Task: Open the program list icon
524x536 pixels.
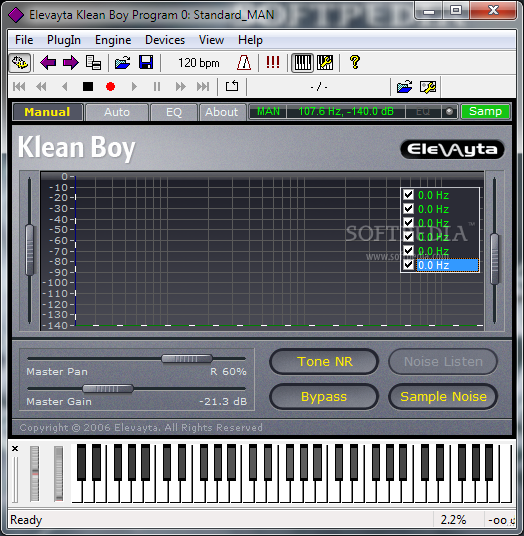Action: coord(93,63)
